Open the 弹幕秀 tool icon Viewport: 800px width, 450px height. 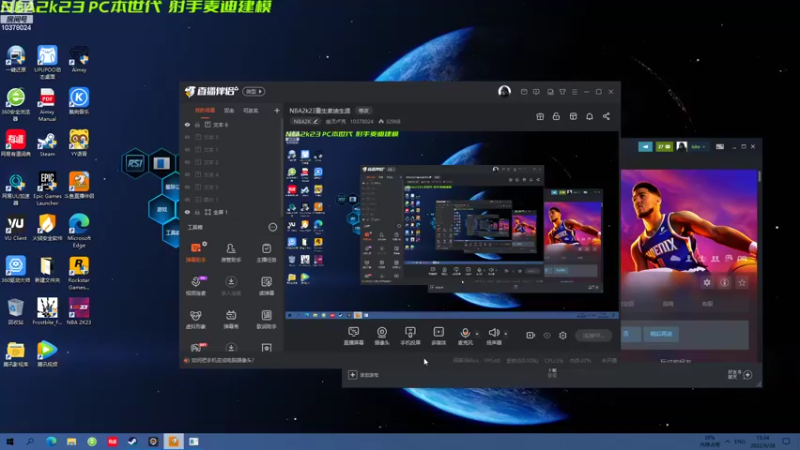click(231, 319)
